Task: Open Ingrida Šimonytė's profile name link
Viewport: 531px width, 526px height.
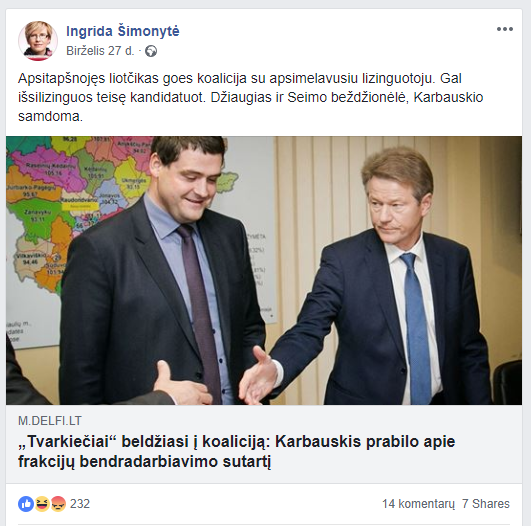Action: 123,31
